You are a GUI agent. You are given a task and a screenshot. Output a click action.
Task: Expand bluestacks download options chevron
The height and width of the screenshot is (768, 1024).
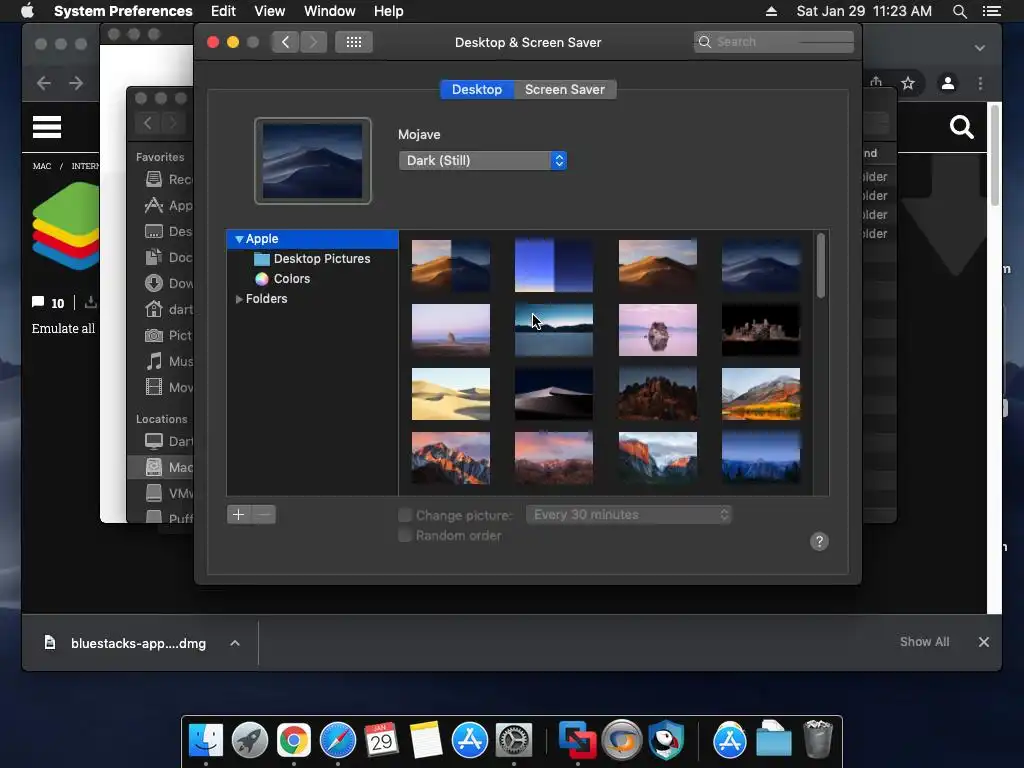235,643
